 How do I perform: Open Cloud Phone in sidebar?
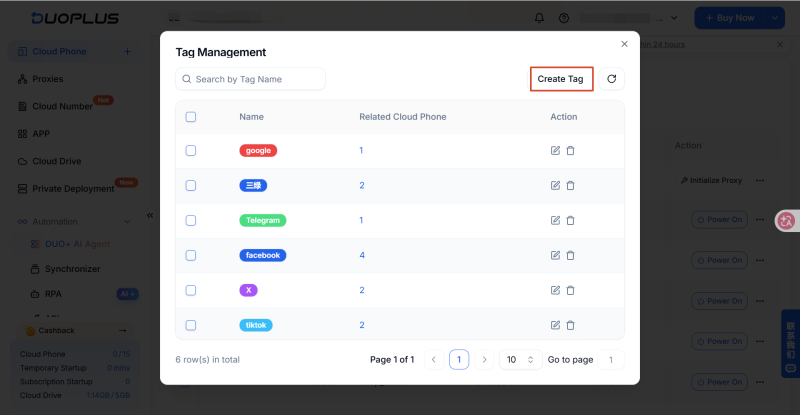(x=59, y=52)
